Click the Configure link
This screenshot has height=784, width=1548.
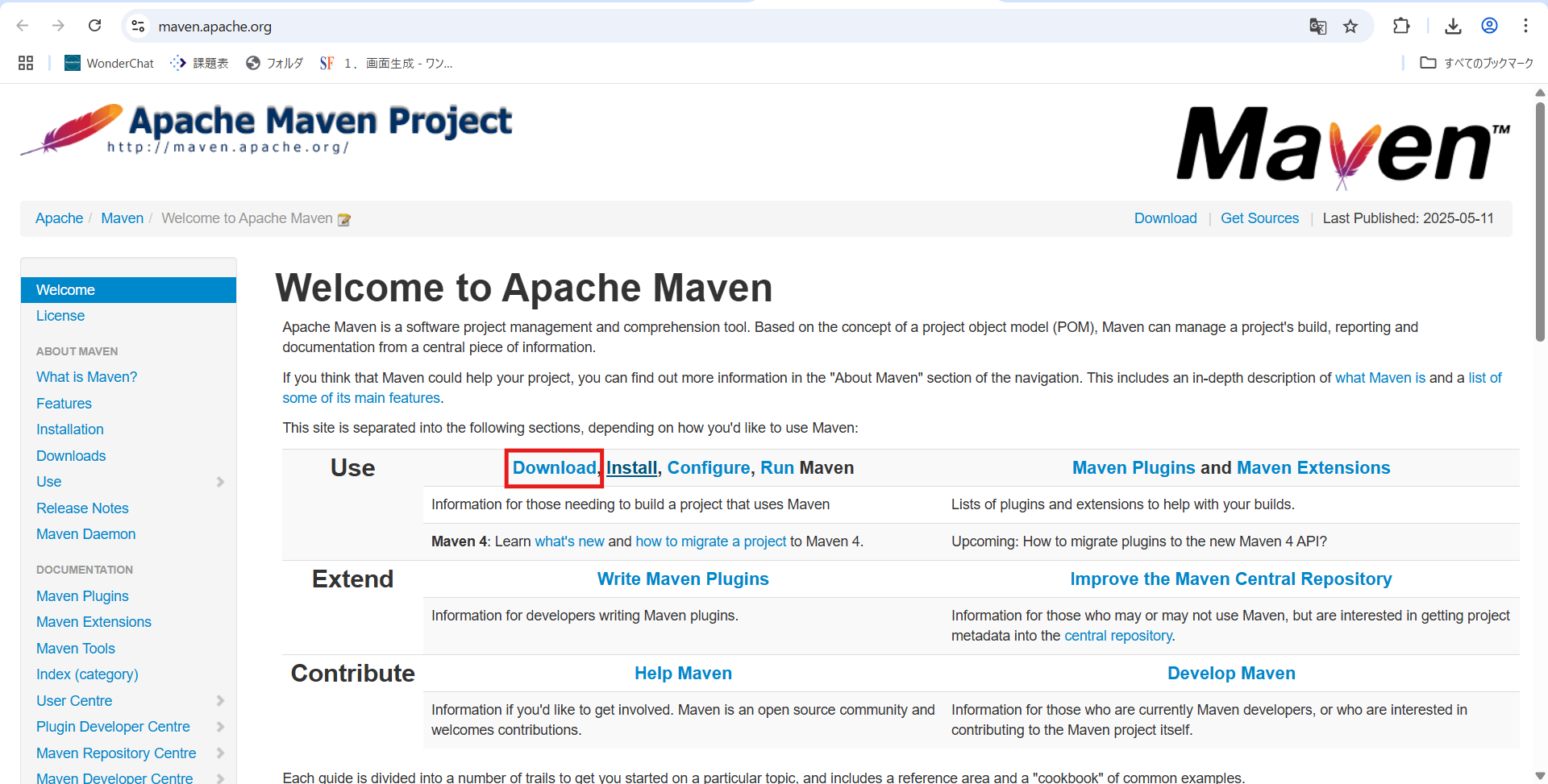pos(709,468)
